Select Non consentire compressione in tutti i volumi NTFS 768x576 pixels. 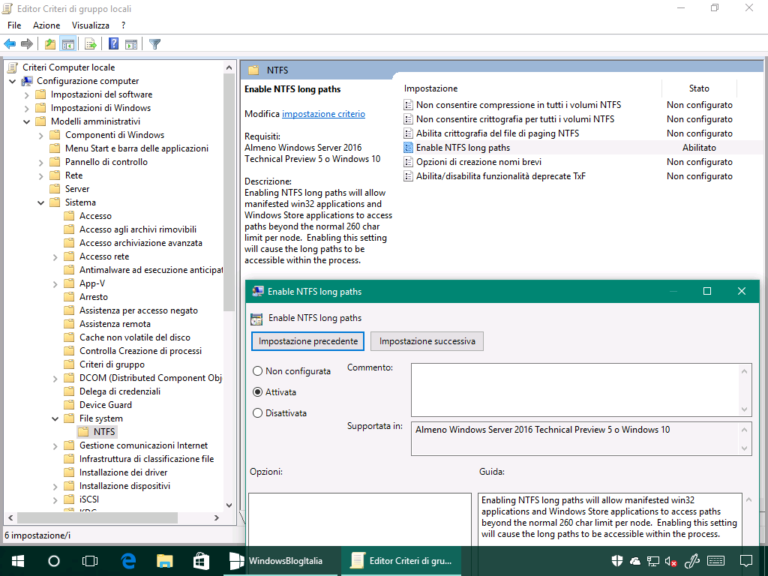(518, 105)
